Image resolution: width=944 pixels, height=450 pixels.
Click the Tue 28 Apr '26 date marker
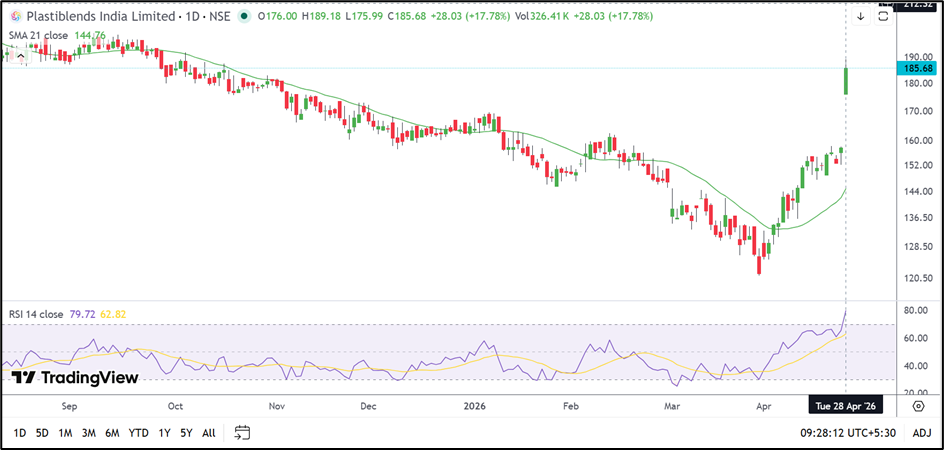point(847,407)
